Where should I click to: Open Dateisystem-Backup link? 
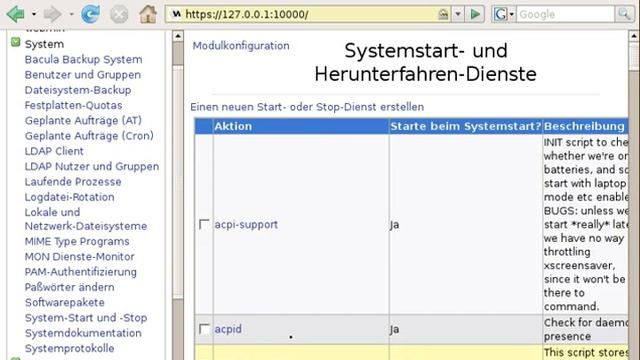click(x=78, y=90)
